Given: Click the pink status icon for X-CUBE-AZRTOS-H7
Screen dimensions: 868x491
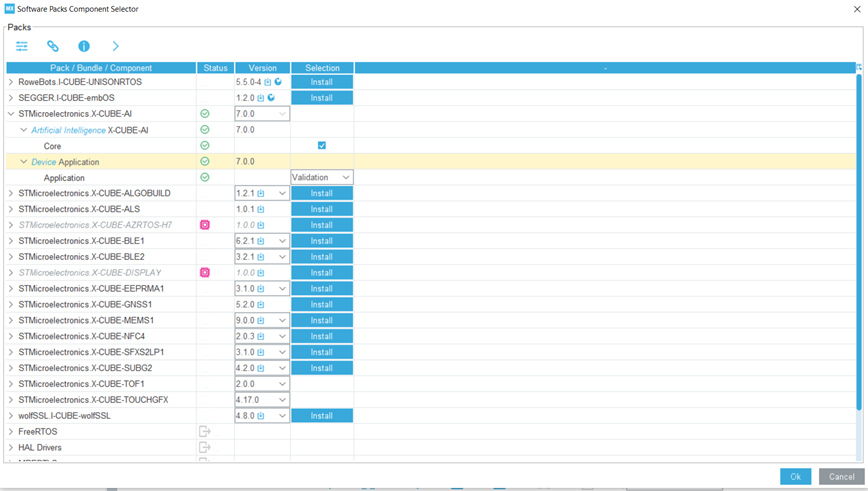Looking at the screenshot, I should pyautogui.click(x=205, y=225).
